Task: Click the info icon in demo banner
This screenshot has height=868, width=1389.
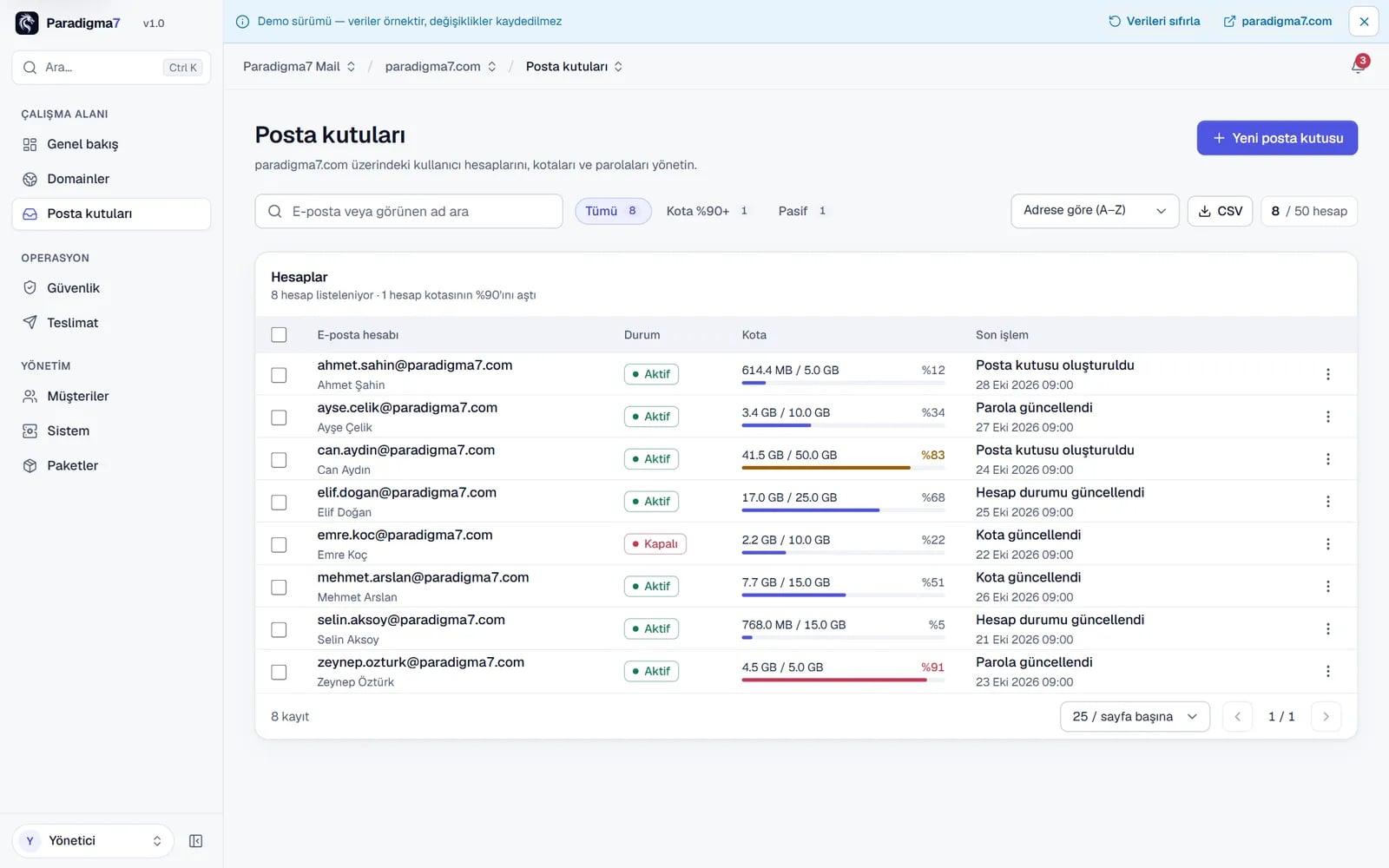Action: (x=243, y=22)
